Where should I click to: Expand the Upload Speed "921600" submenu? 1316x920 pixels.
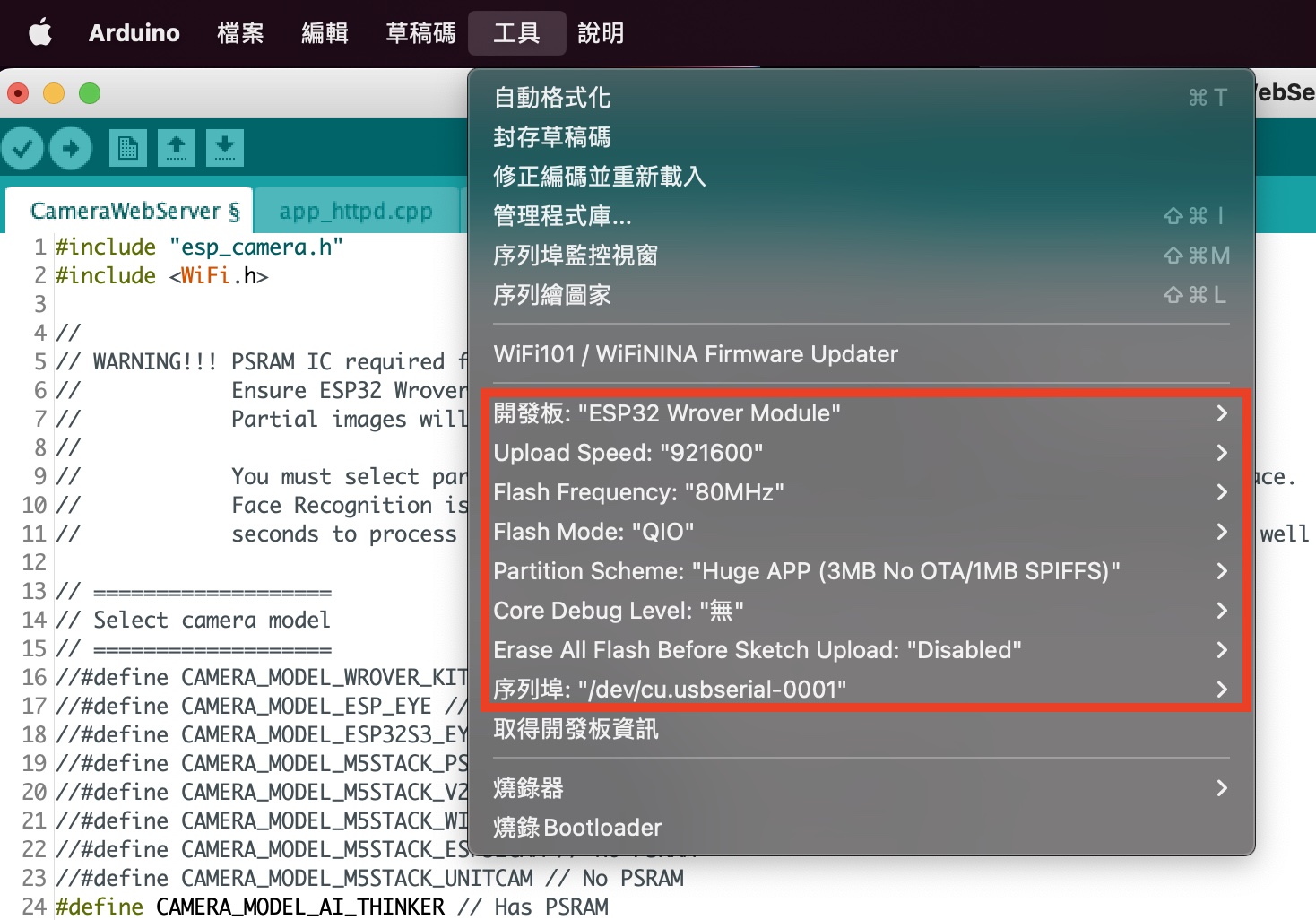pyautogui.click(x=861, y=453)
